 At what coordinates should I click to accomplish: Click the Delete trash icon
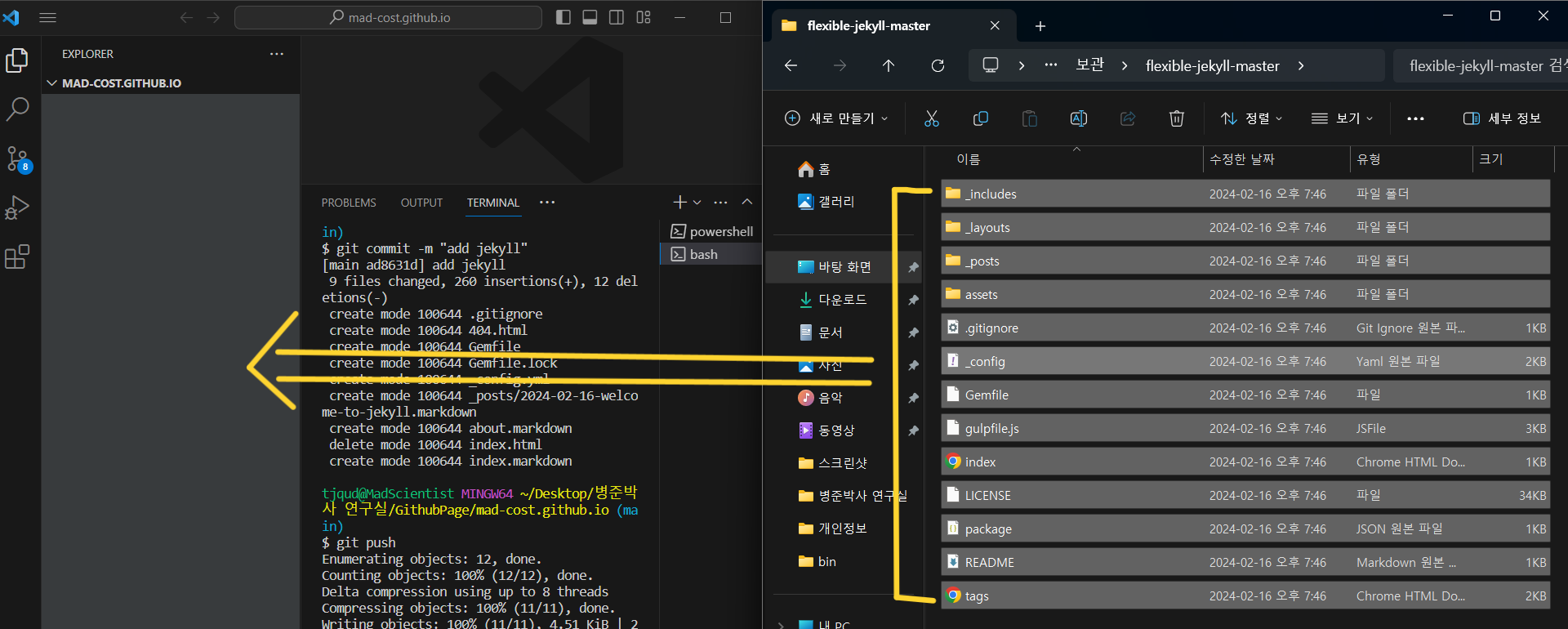point(1176,118)
